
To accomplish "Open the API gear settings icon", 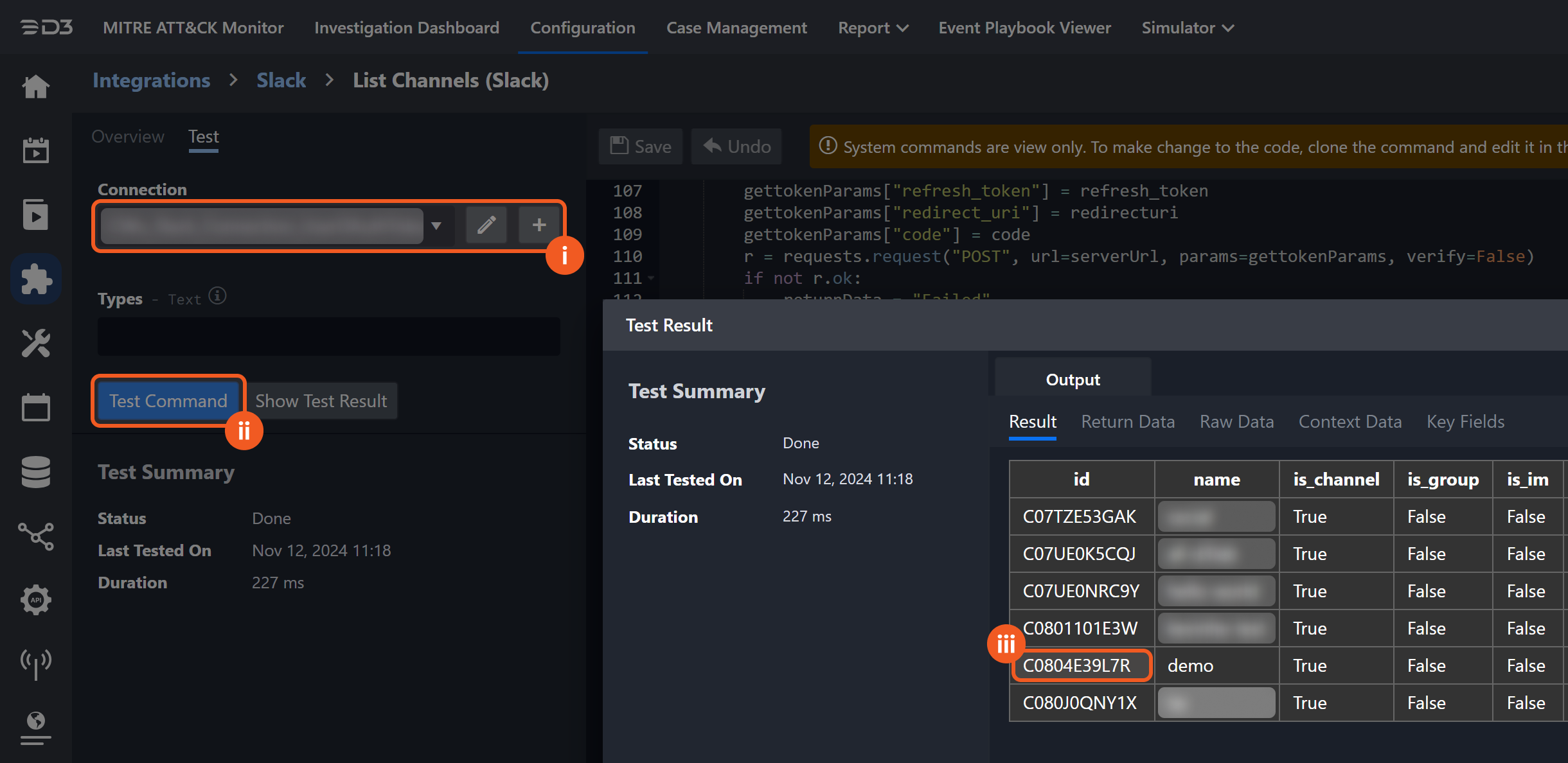I will pyautogui.click(x=36, y=600).
